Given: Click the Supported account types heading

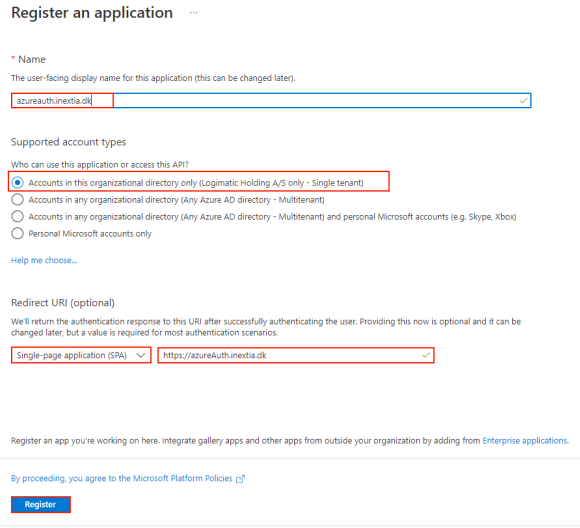Looking at the screenshot, I should point(68,142).
